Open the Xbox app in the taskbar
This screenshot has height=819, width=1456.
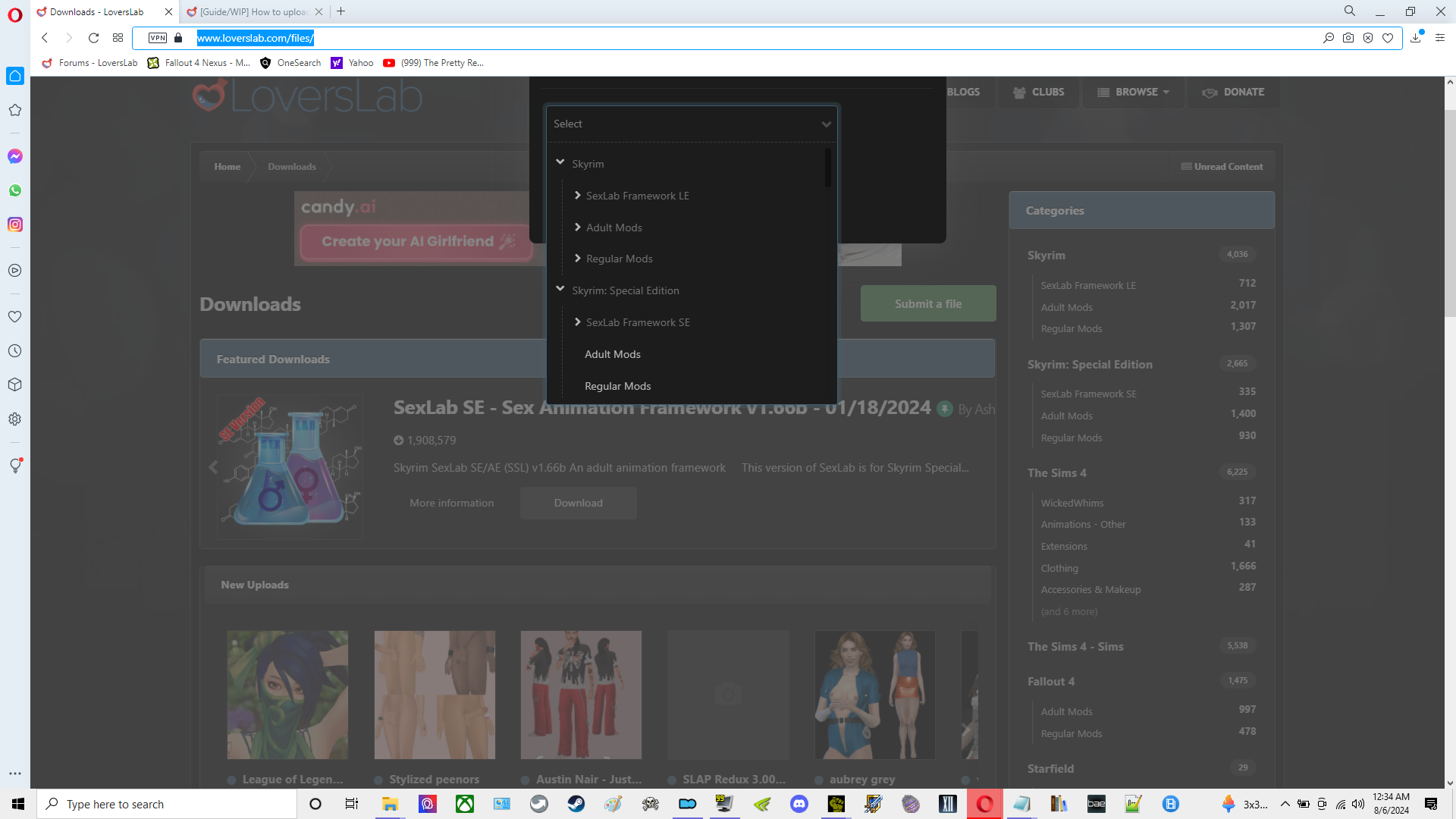click(465, 804)
